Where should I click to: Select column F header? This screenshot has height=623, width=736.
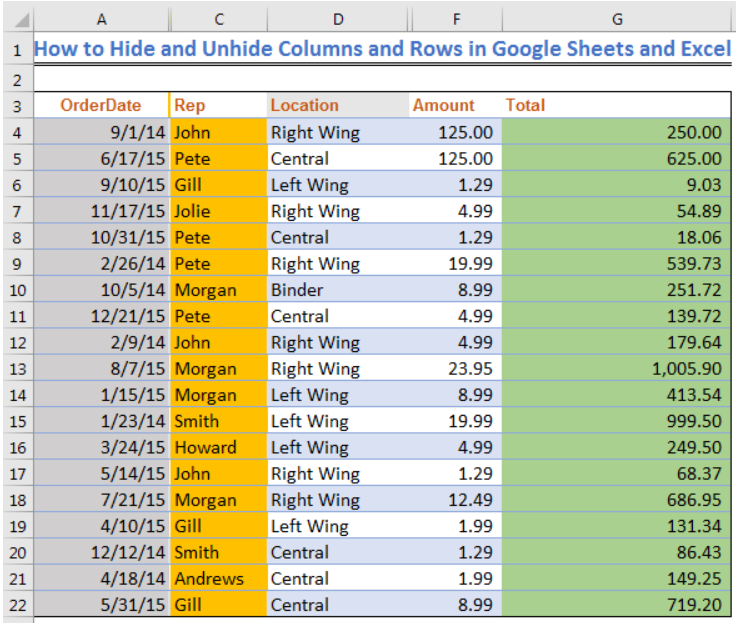457,19
